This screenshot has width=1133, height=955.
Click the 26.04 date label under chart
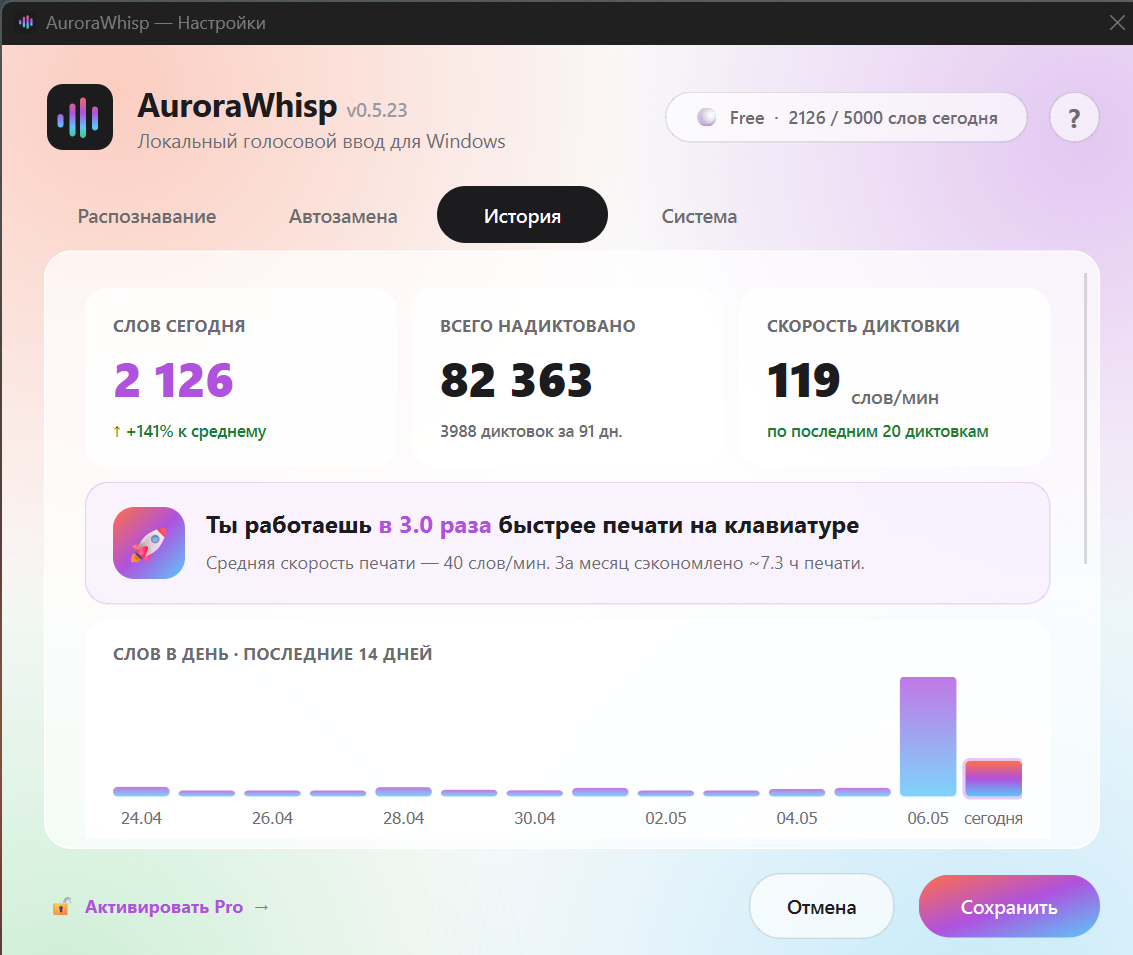272,818
